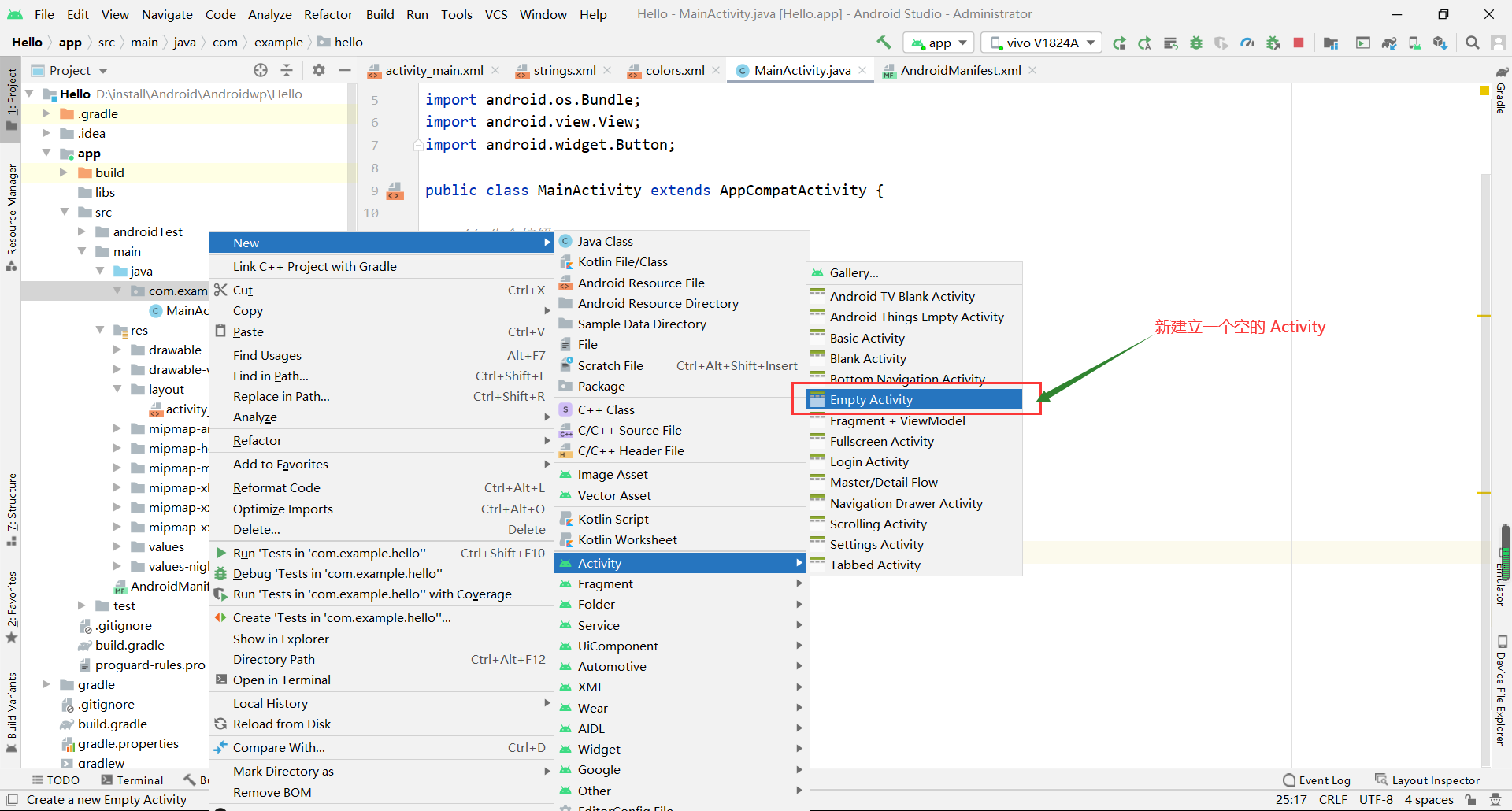Click the Run Configurations window icon in toolbar
1512x811 pixels.
pos(1363,43)
